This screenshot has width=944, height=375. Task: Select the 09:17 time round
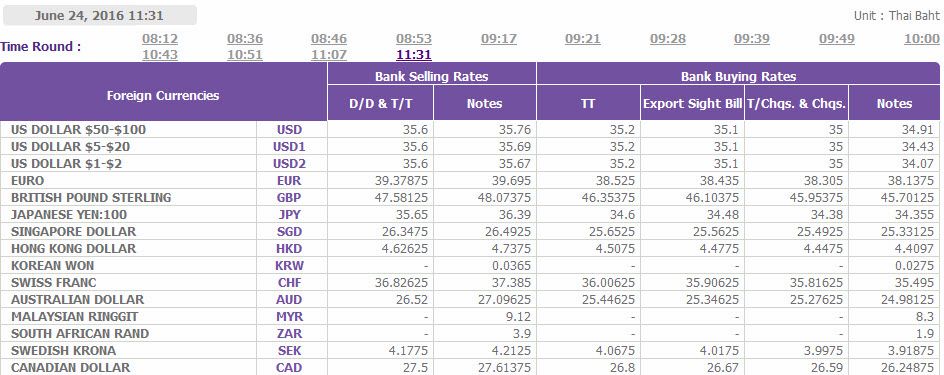[x=498, y=39]
